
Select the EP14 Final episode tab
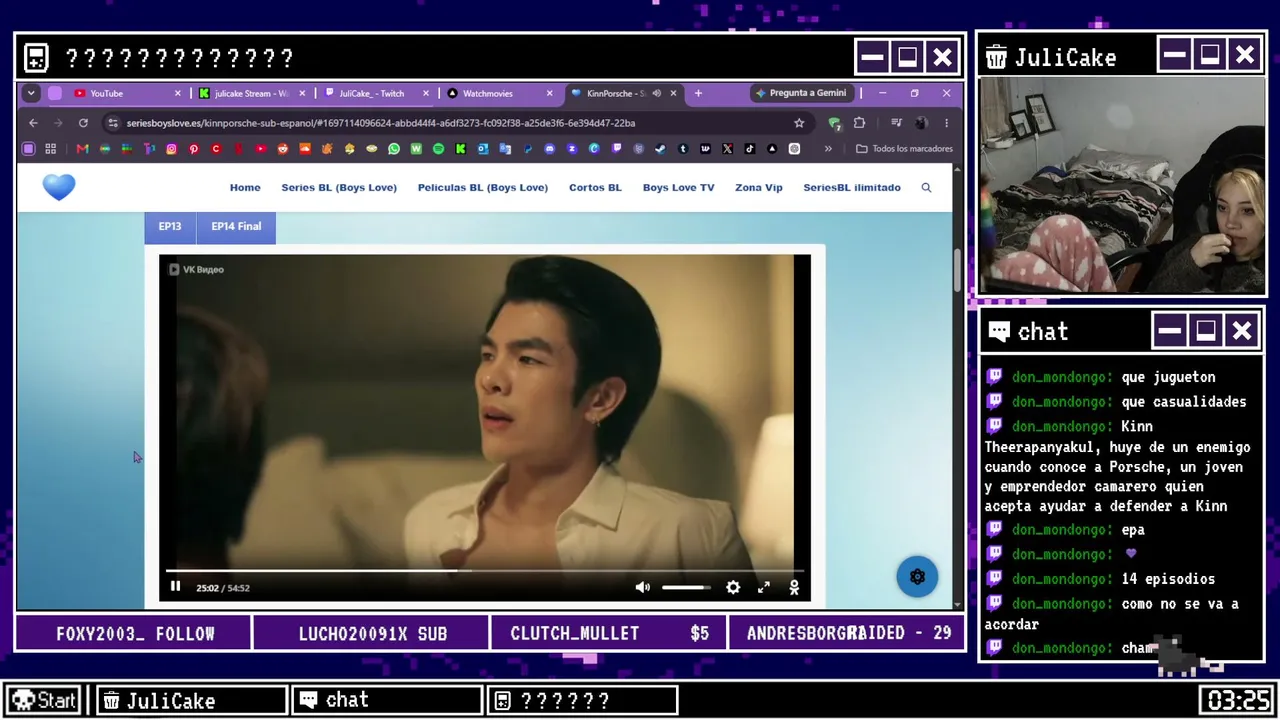[236, 227]
